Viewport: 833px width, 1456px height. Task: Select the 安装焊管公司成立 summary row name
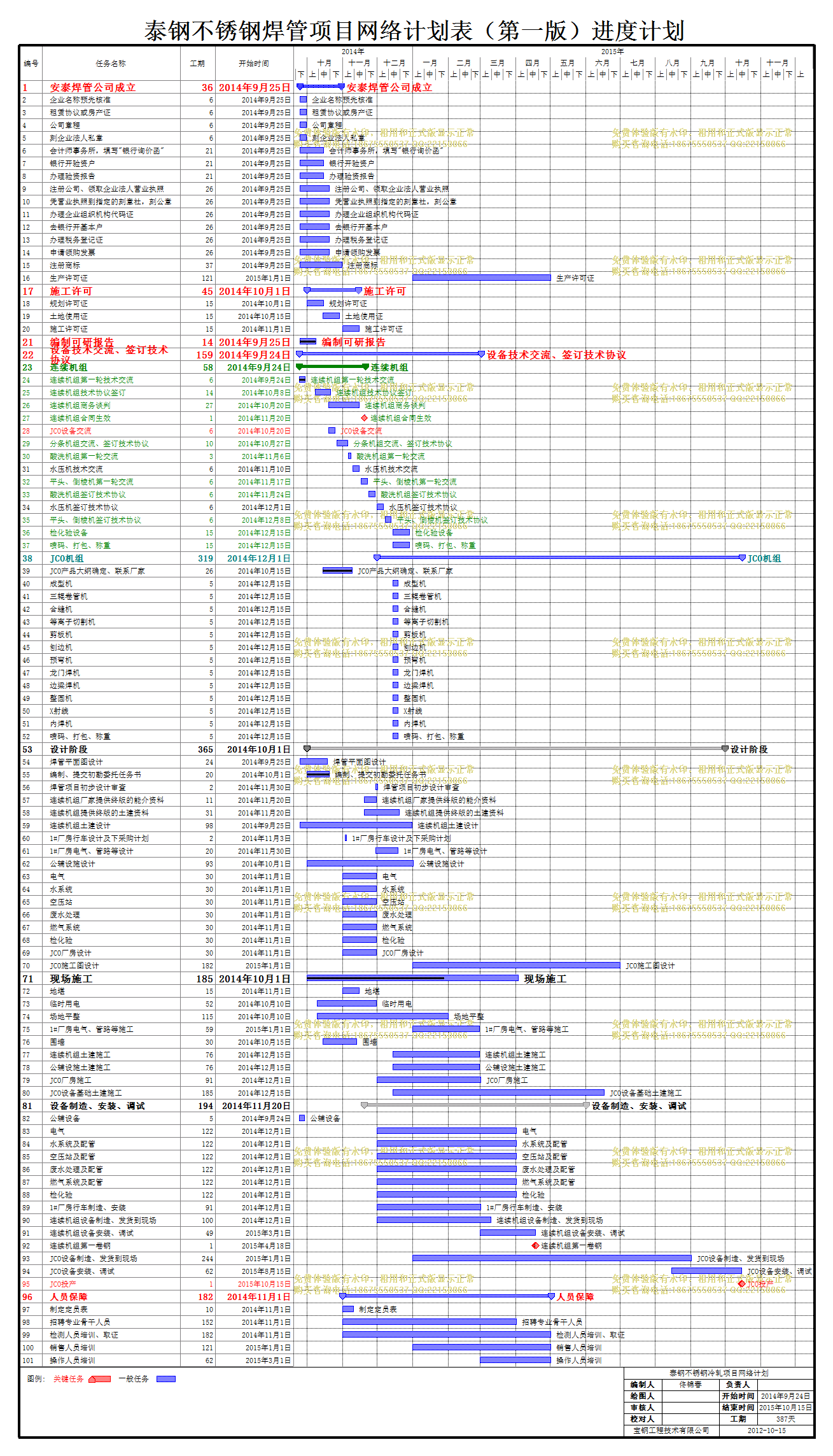pos(93,87)
